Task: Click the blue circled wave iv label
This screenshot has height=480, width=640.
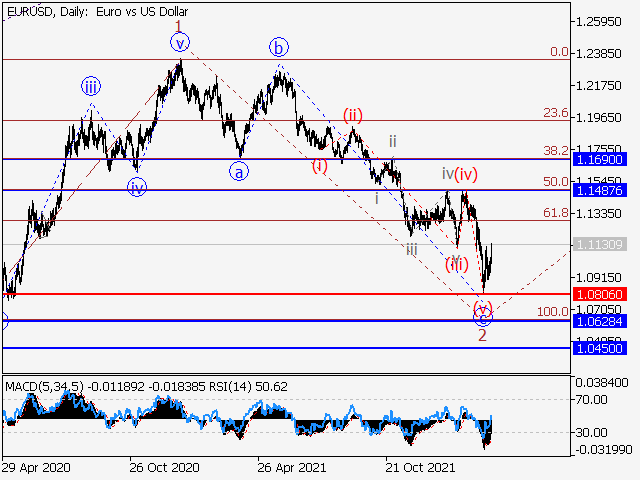Action: (x=137, y=188)
